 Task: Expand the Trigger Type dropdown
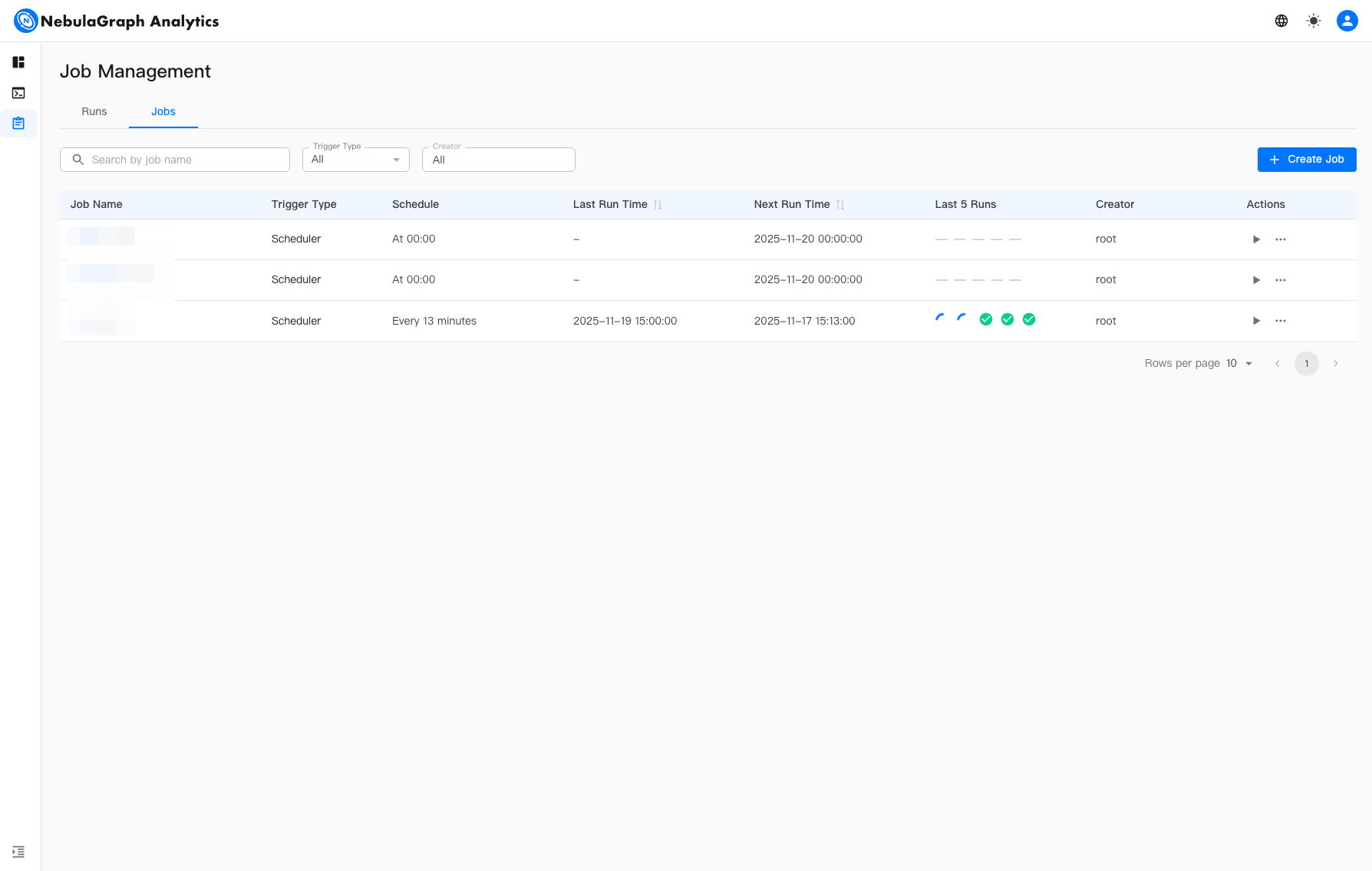pyautogui.click(x=356, y=160)
